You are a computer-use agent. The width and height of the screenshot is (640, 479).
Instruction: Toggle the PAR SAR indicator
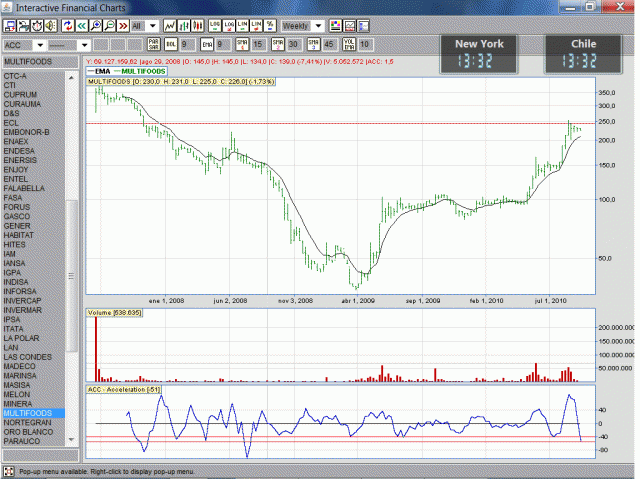[x=154, y=45]
